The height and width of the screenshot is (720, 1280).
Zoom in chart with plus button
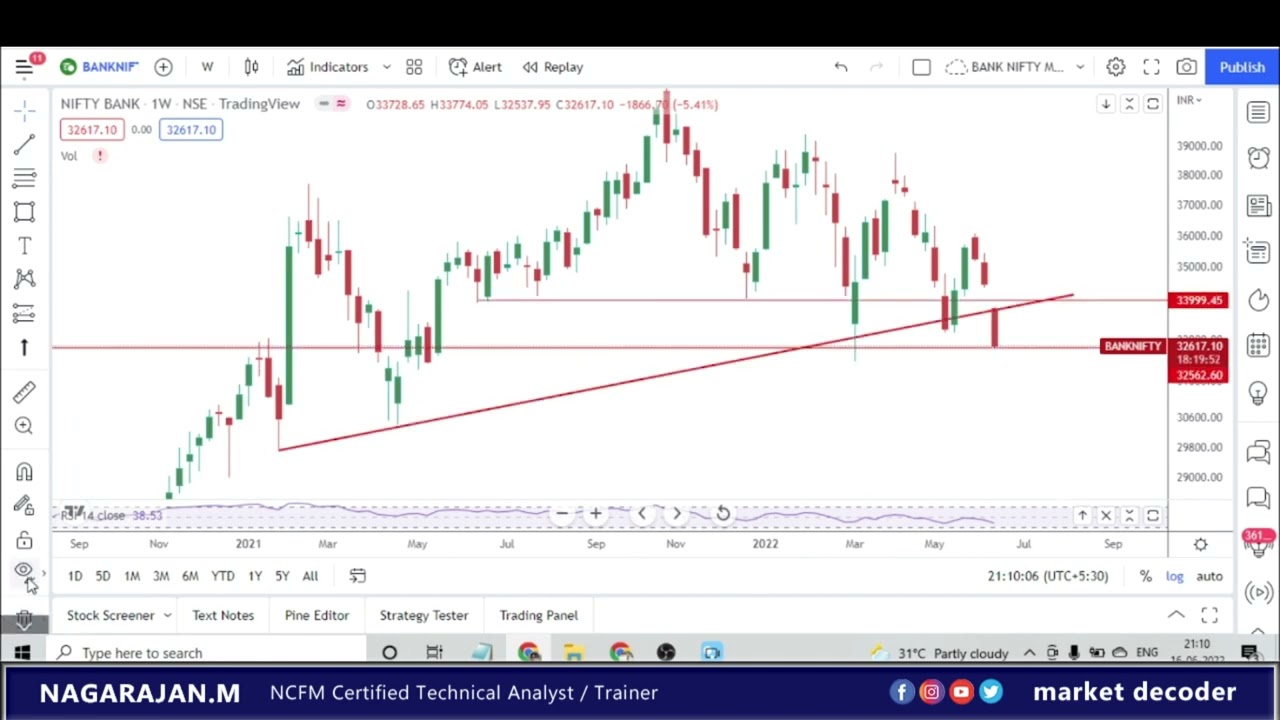595,514
